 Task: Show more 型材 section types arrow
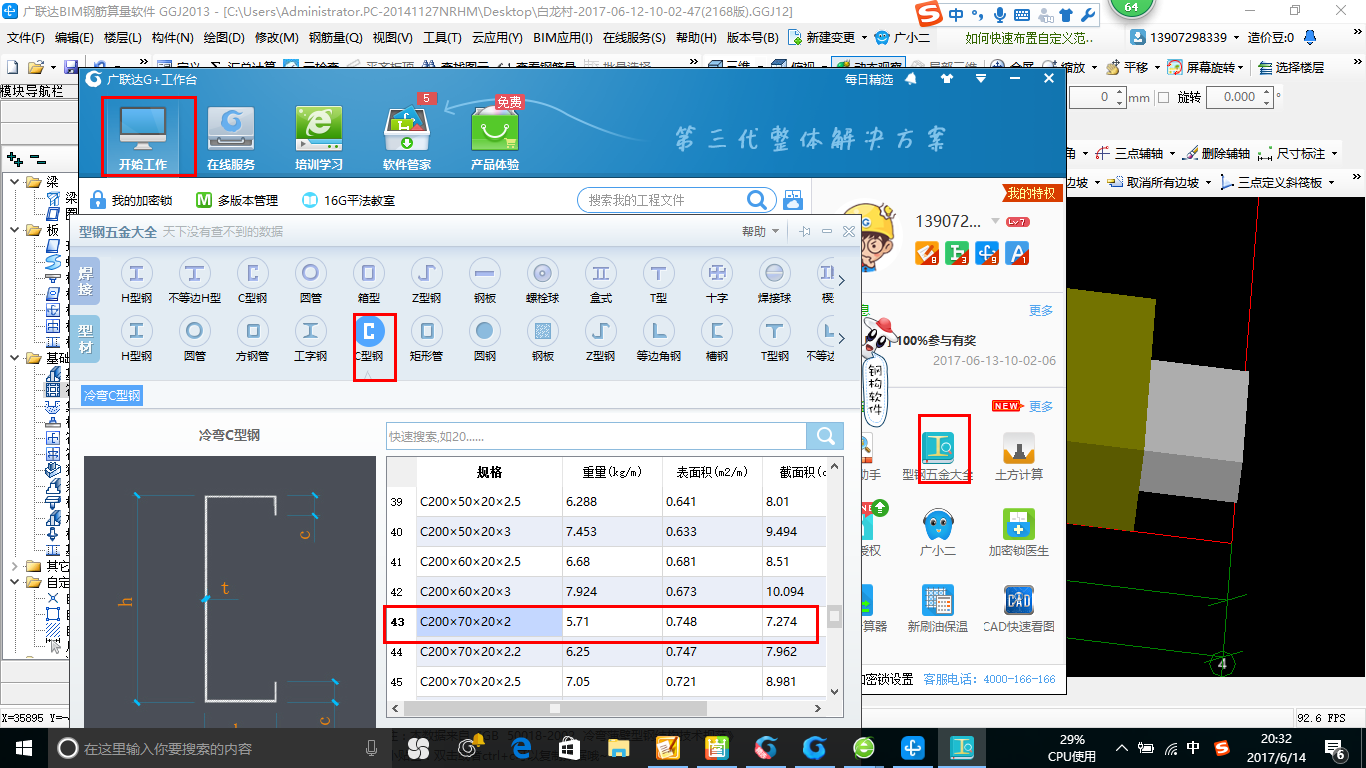pos(841,338)
